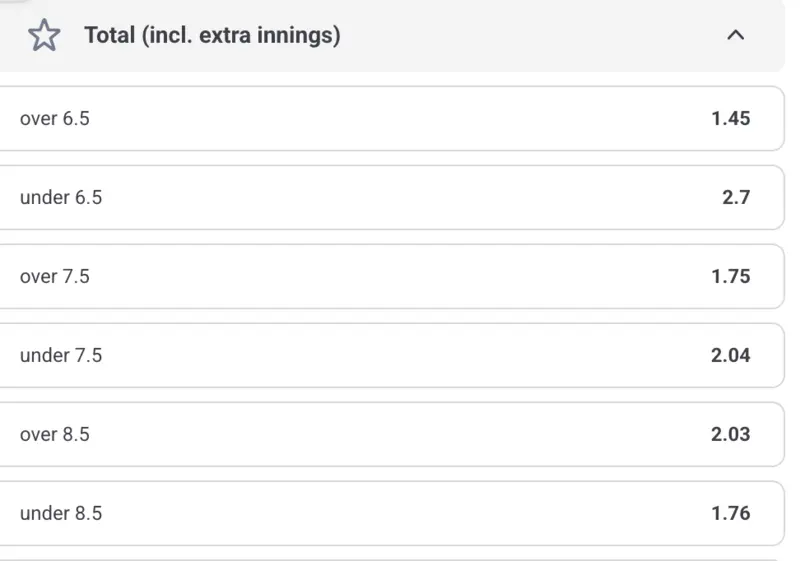Favorite the Total market with star icon
Image resolution: width=800 pixels, height=561 pixels.
tap(44, 36)
